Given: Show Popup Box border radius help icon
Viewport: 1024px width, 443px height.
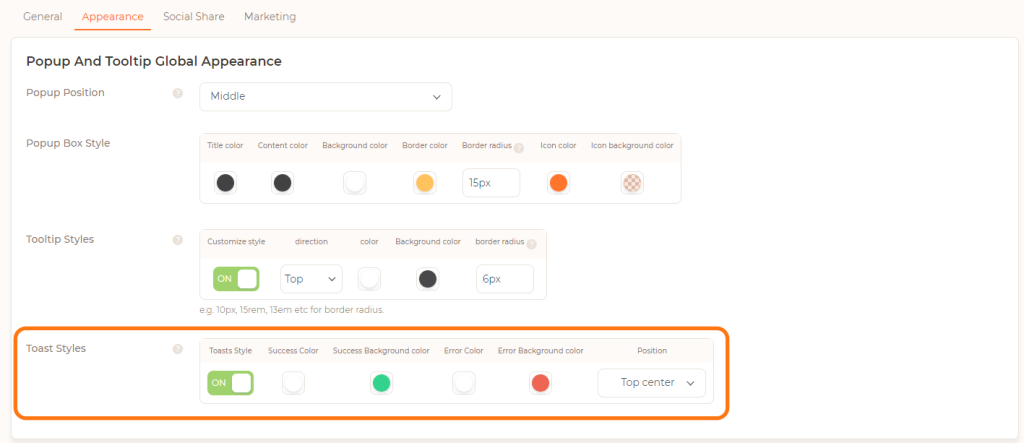Looking at the screenshot, I should pyautogui.click(x=519, y=148).
